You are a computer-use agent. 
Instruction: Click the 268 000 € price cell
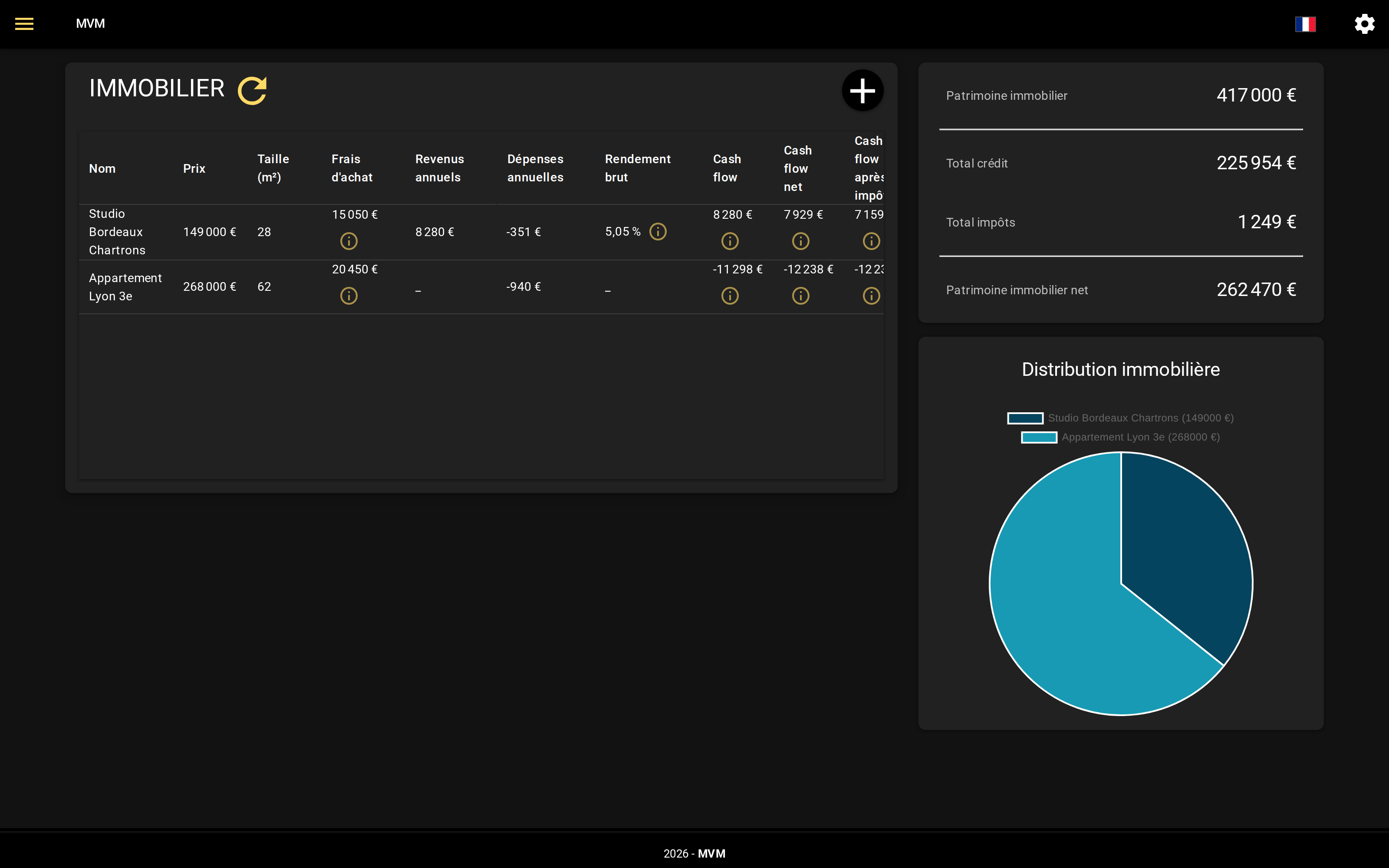point(210,286)
